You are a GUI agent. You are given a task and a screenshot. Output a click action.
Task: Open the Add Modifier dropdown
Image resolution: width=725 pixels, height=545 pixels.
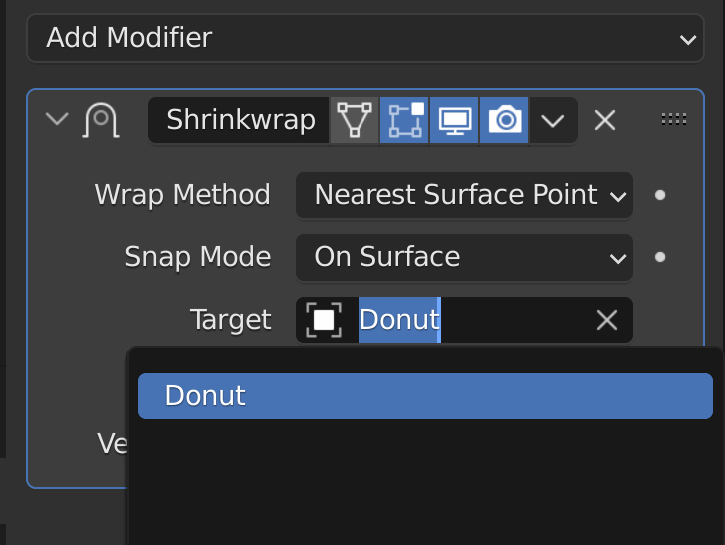pyautogui.click(x=365, y=38)
